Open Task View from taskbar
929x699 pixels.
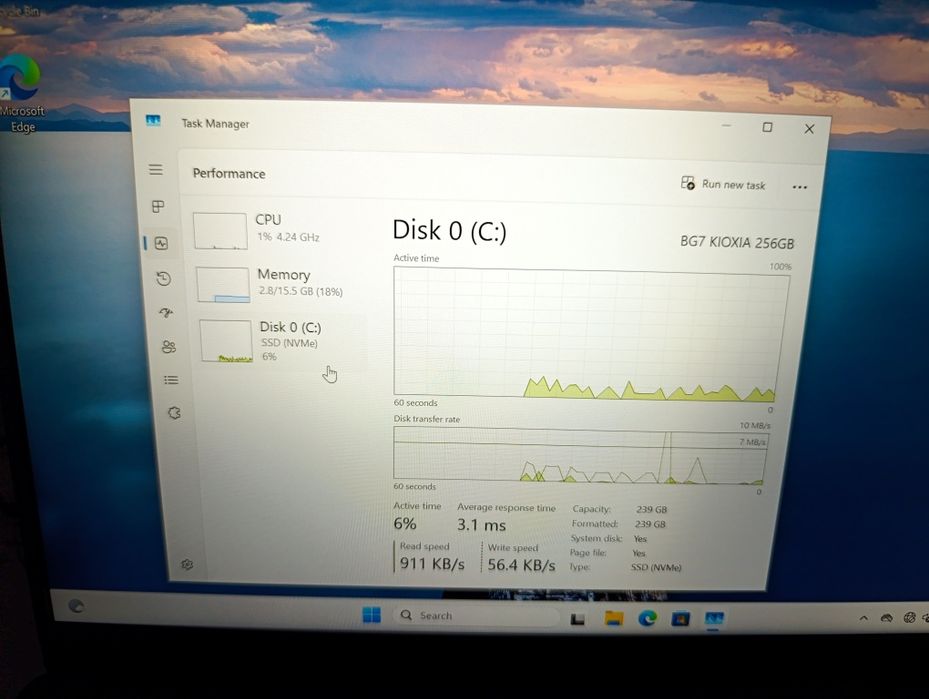[x=578, y=618]
